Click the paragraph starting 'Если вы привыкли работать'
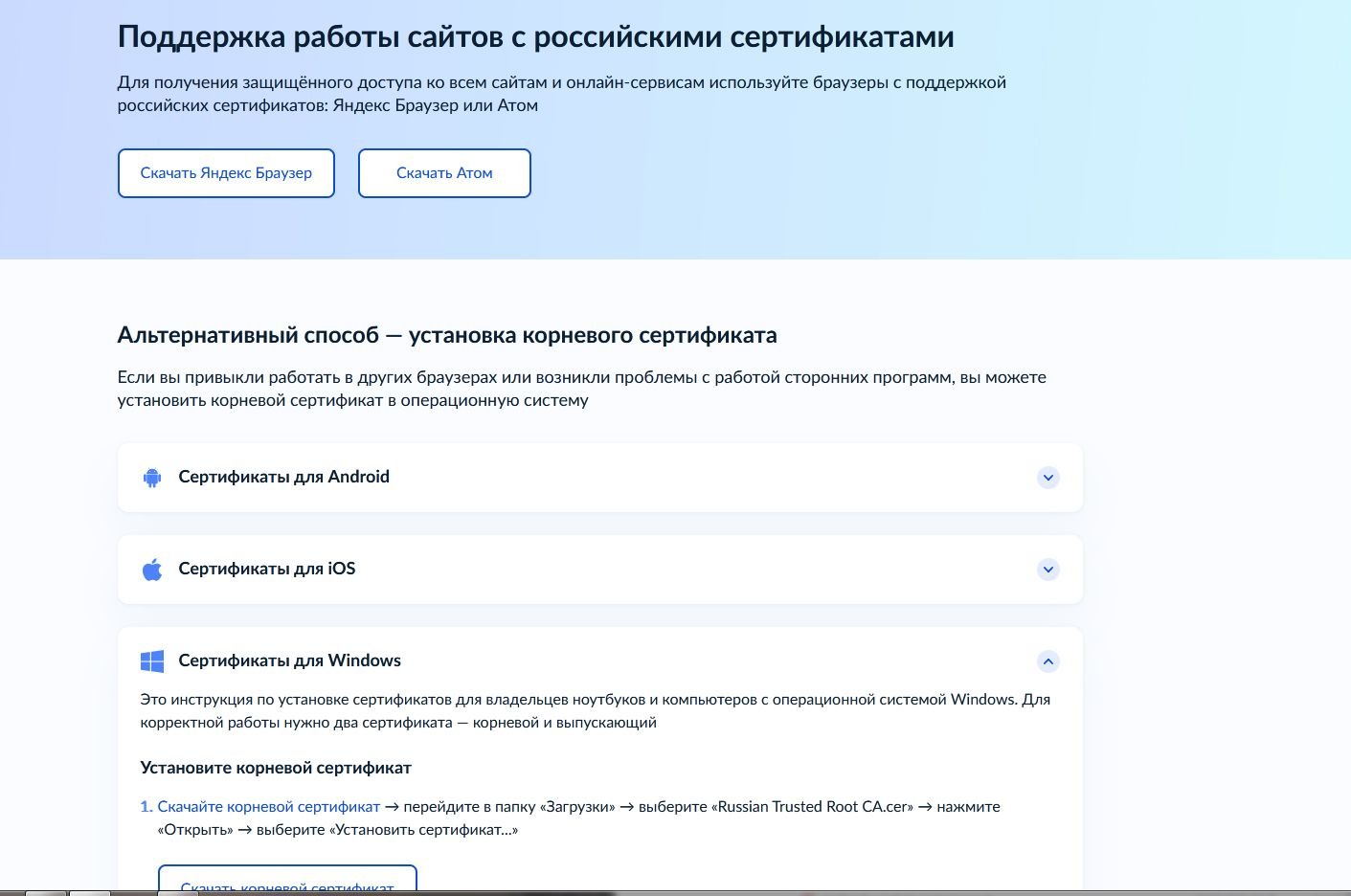The image size is (1351, 896). 581,389
